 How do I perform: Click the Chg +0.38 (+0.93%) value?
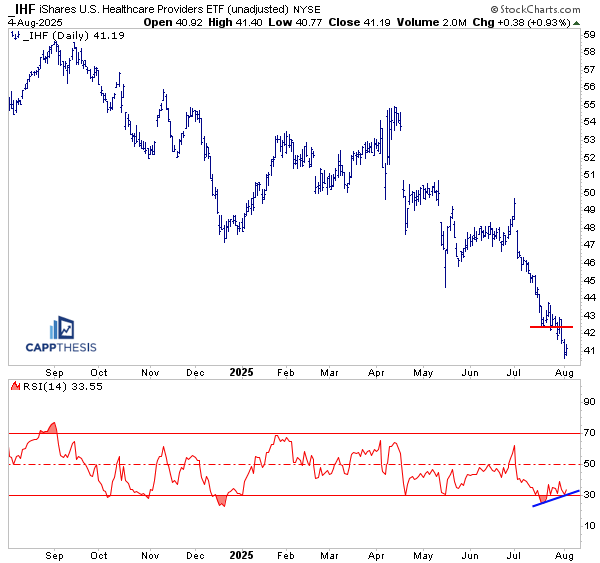tap(522, 23)
